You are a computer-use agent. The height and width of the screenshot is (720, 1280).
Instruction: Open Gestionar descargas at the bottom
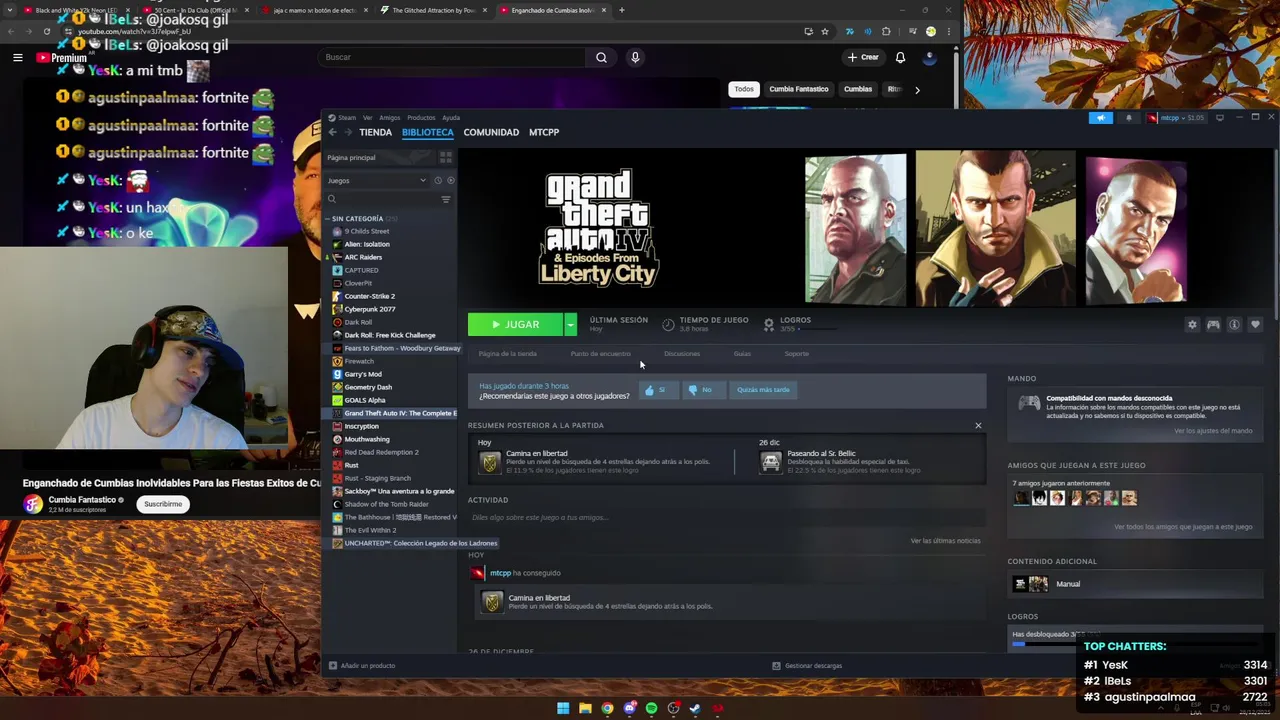807,666
